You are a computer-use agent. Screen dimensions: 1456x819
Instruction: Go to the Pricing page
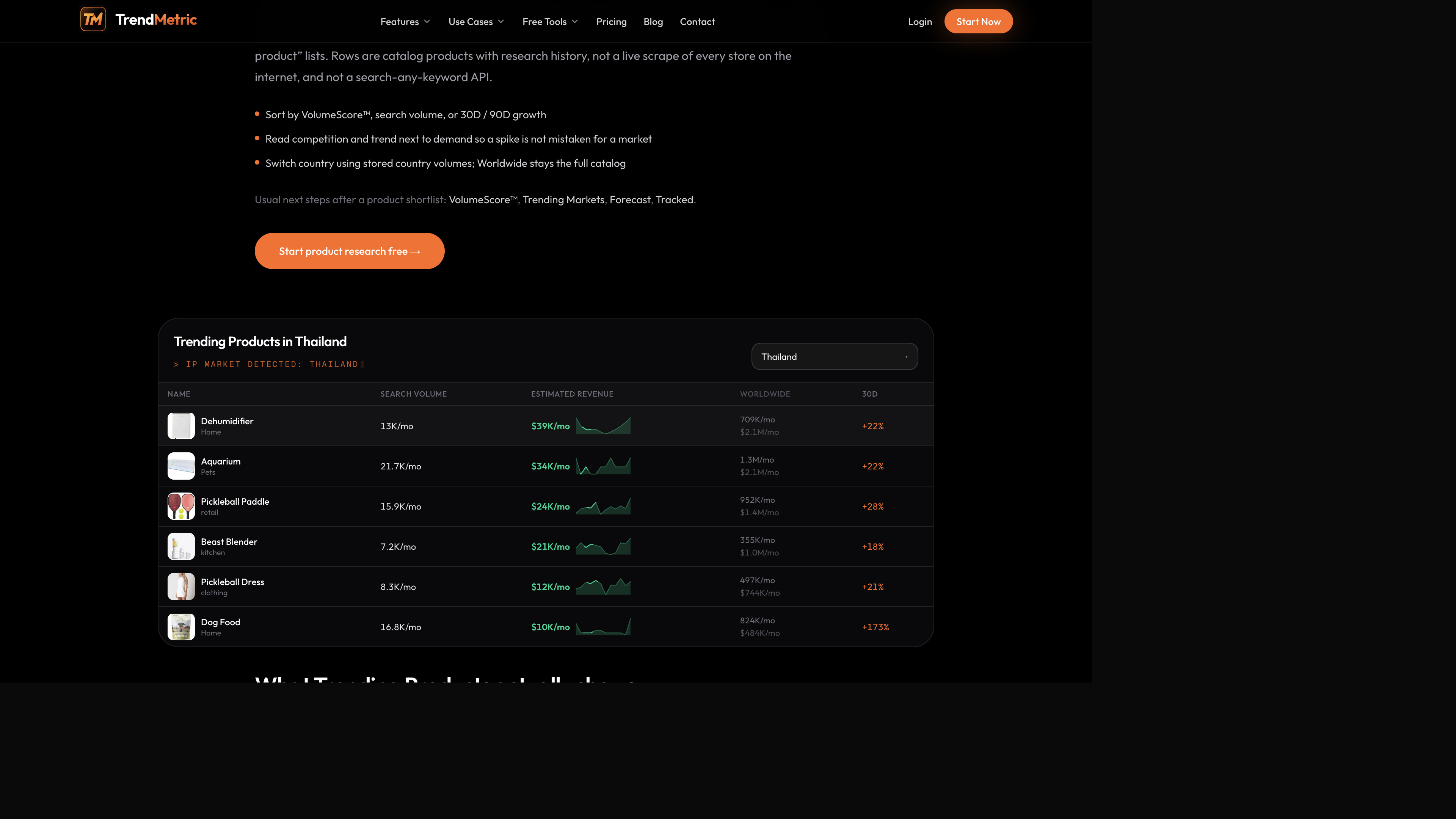click(611, 22)
